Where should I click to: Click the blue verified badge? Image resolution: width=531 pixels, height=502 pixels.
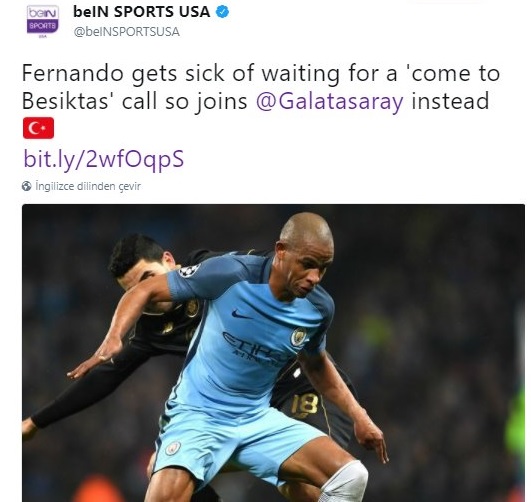tap(222, 12)
